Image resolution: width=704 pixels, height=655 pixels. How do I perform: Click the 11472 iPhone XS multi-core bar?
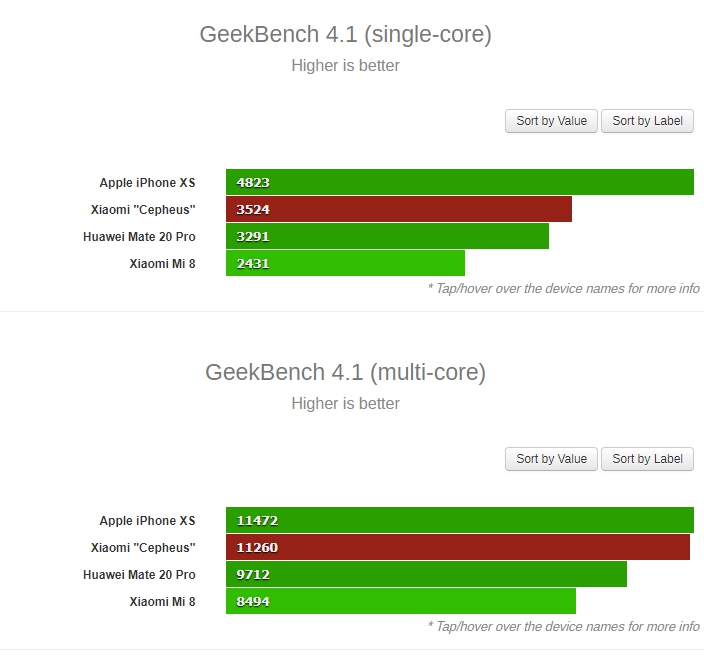(460, 520)
